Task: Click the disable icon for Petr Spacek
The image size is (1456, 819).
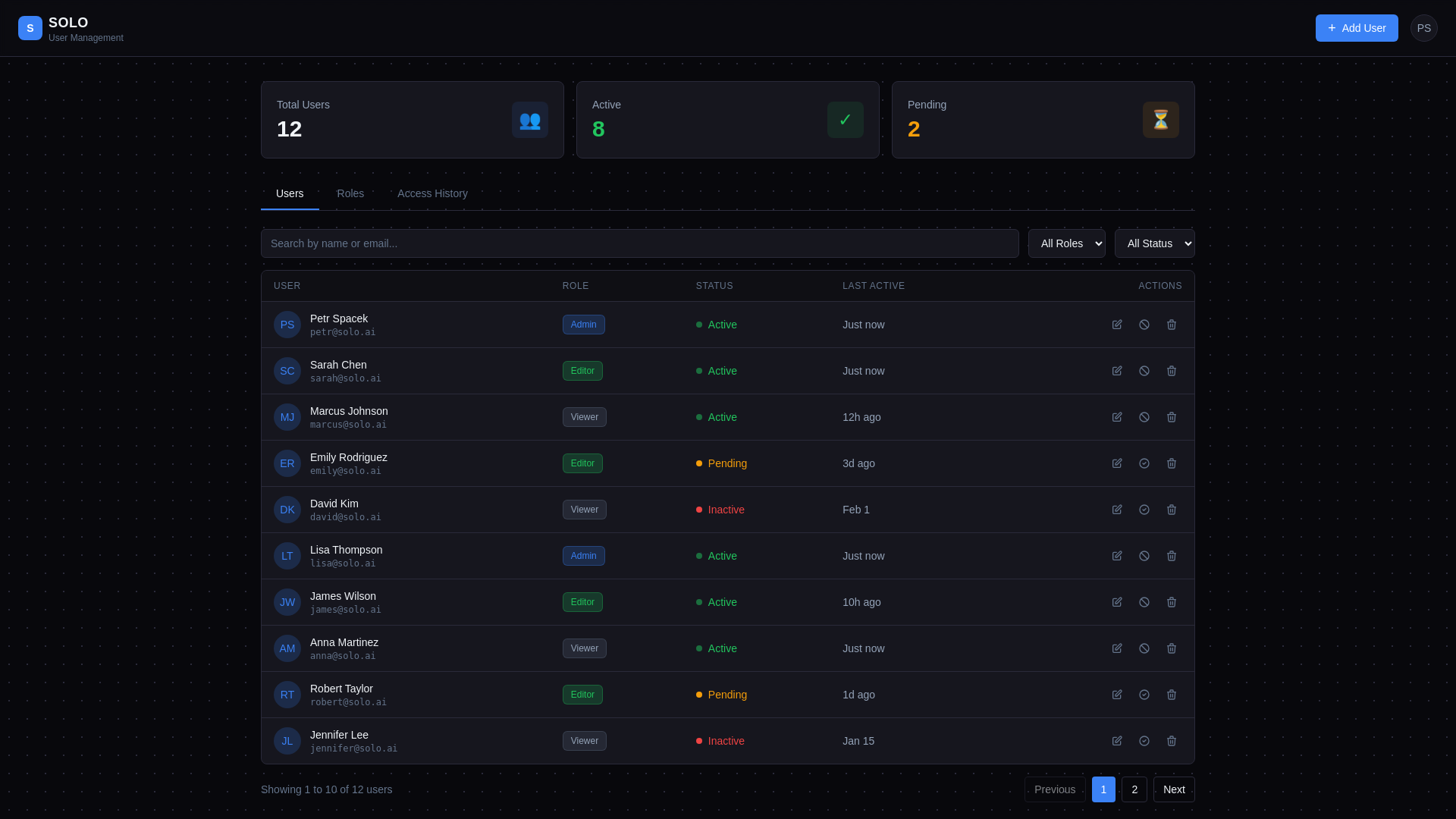Action: point(1144,325)
